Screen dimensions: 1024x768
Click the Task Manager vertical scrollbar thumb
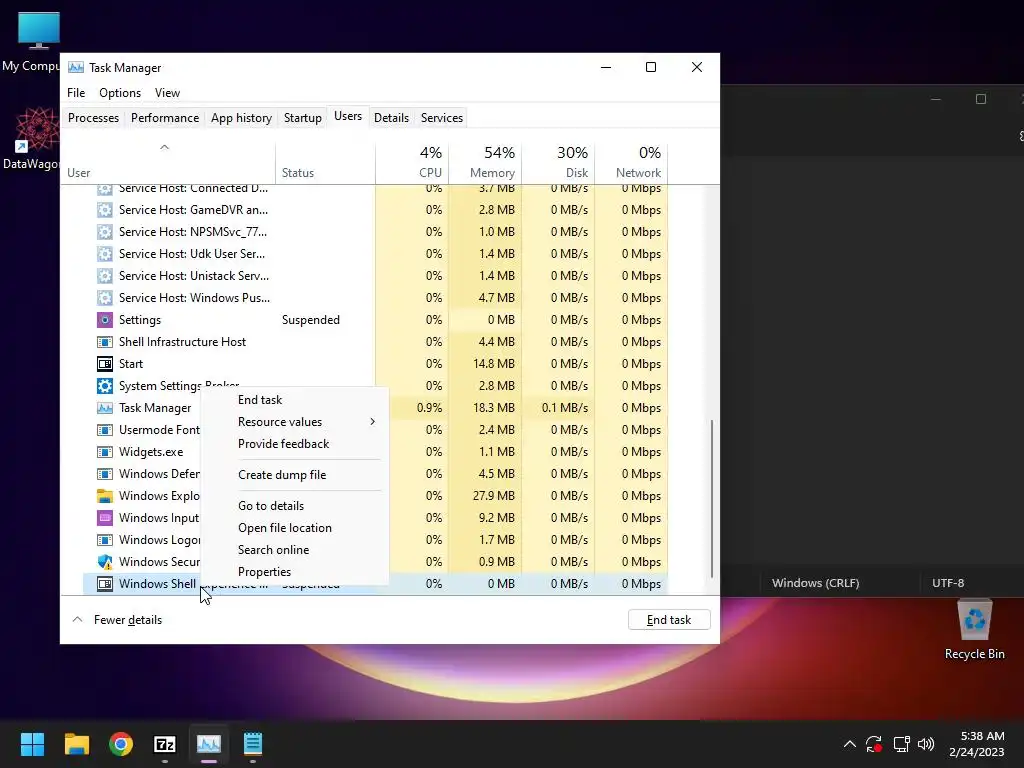click(x=711, y=499)
